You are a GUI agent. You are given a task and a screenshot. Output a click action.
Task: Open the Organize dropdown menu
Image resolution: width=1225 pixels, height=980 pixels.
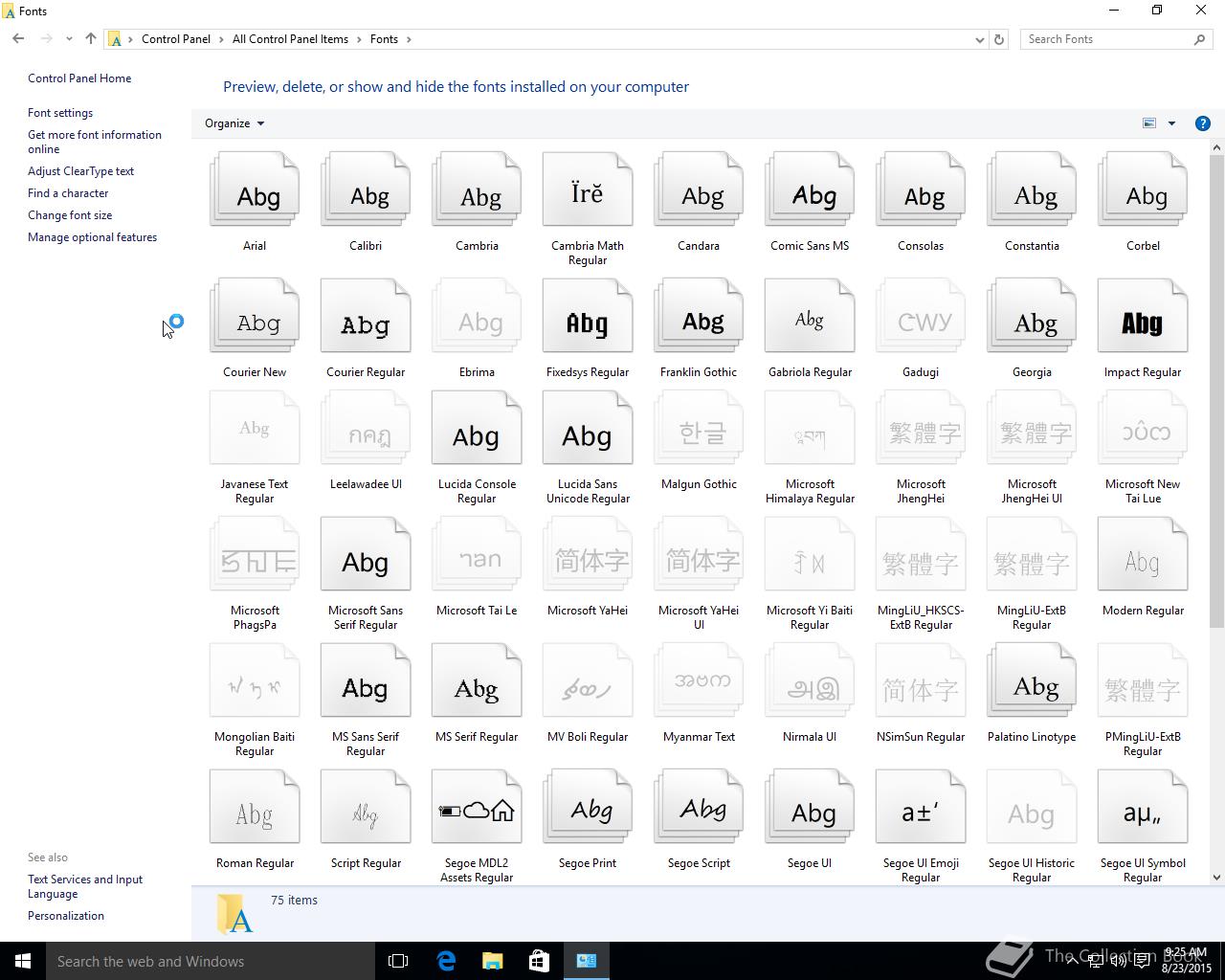pos(234,123)
